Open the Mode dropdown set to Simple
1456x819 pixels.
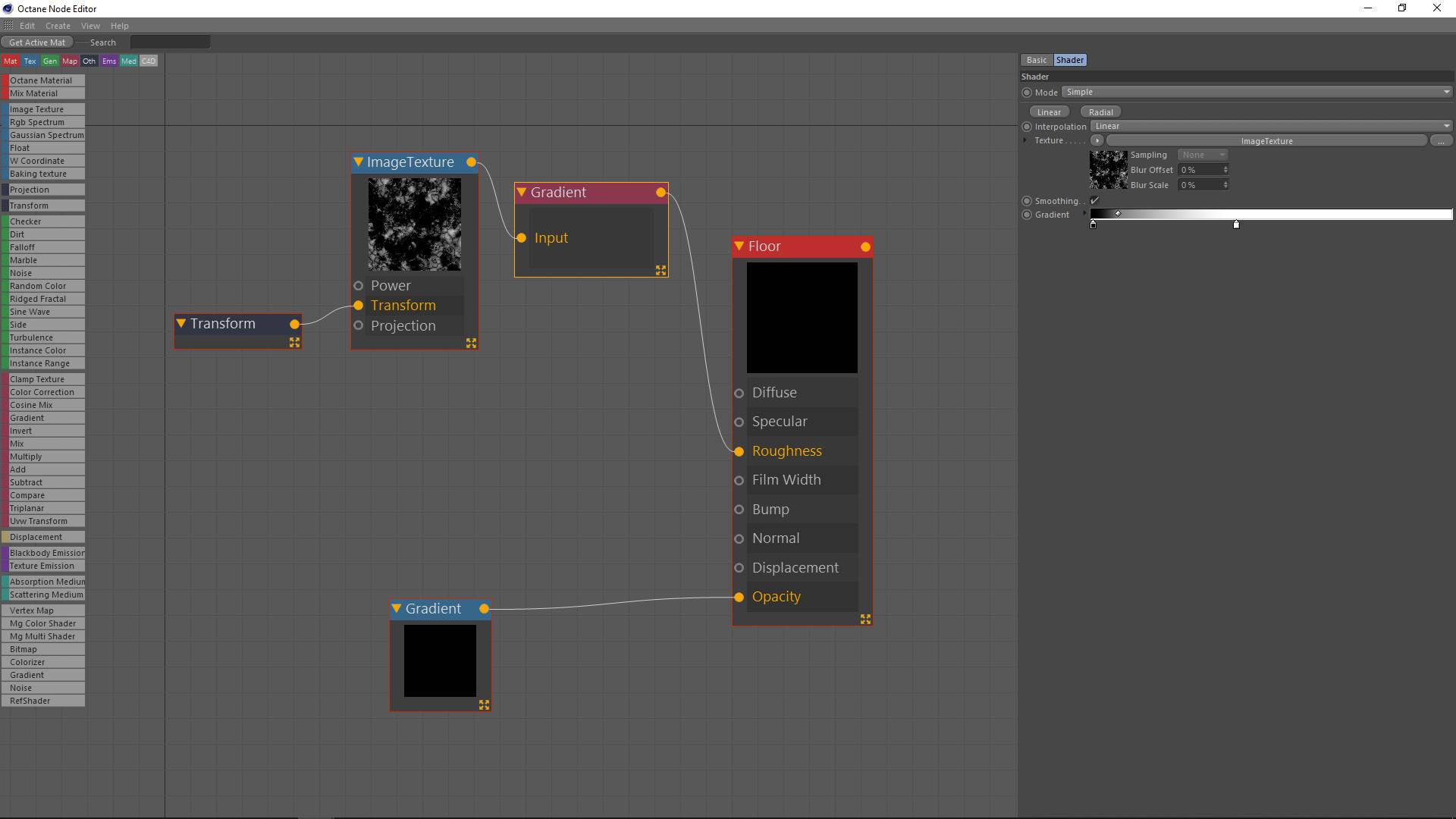click(x=1257, y=93)
